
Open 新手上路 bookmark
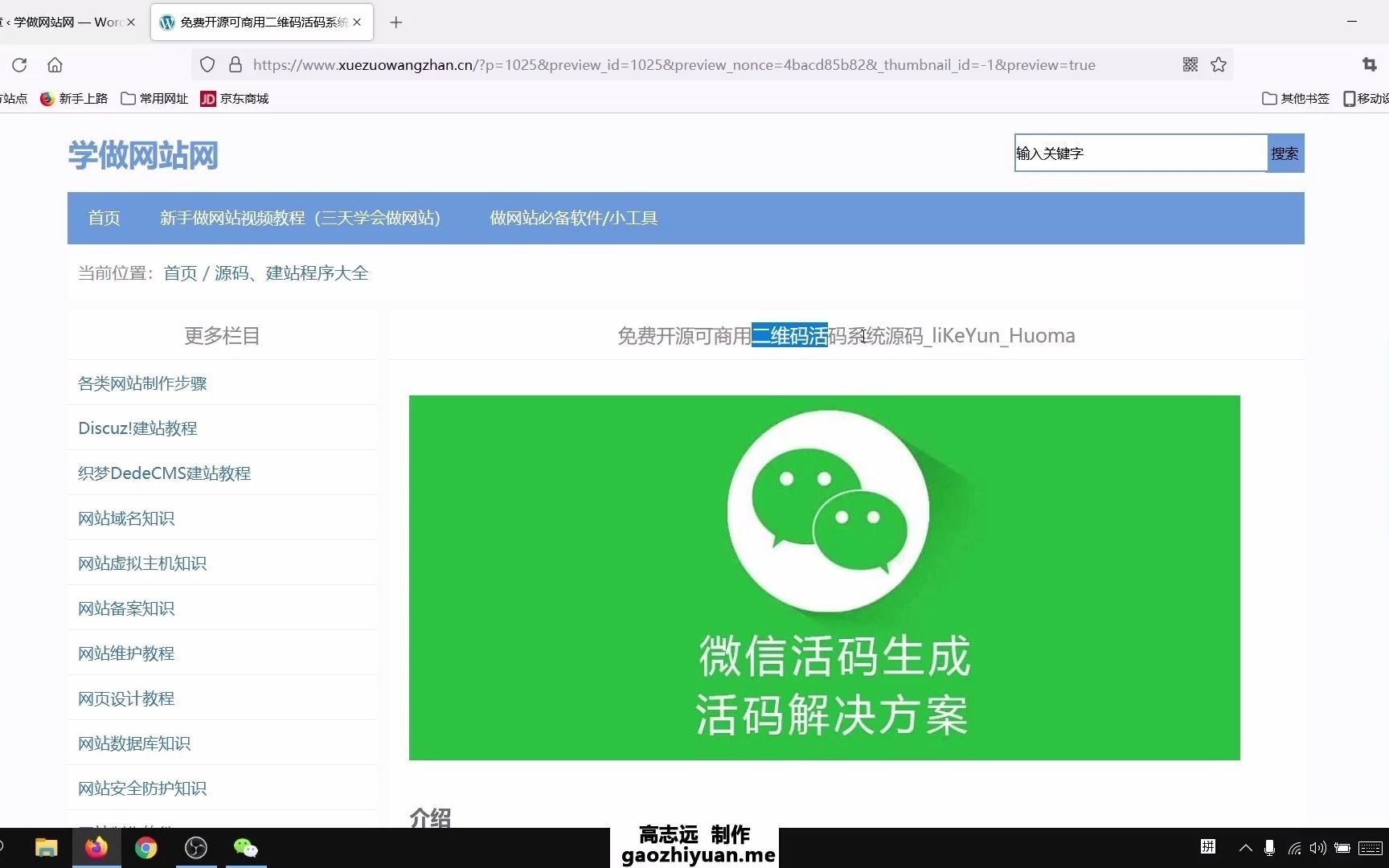pyautogui.click(x=74, y=98)
